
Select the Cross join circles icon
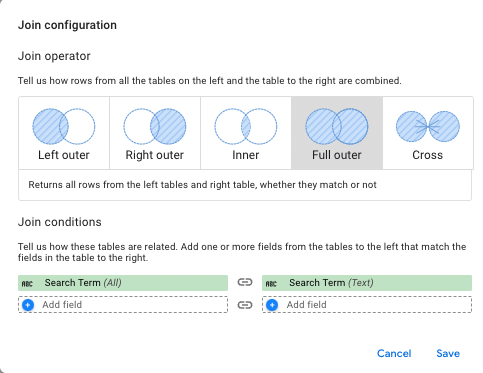point(428,126)
